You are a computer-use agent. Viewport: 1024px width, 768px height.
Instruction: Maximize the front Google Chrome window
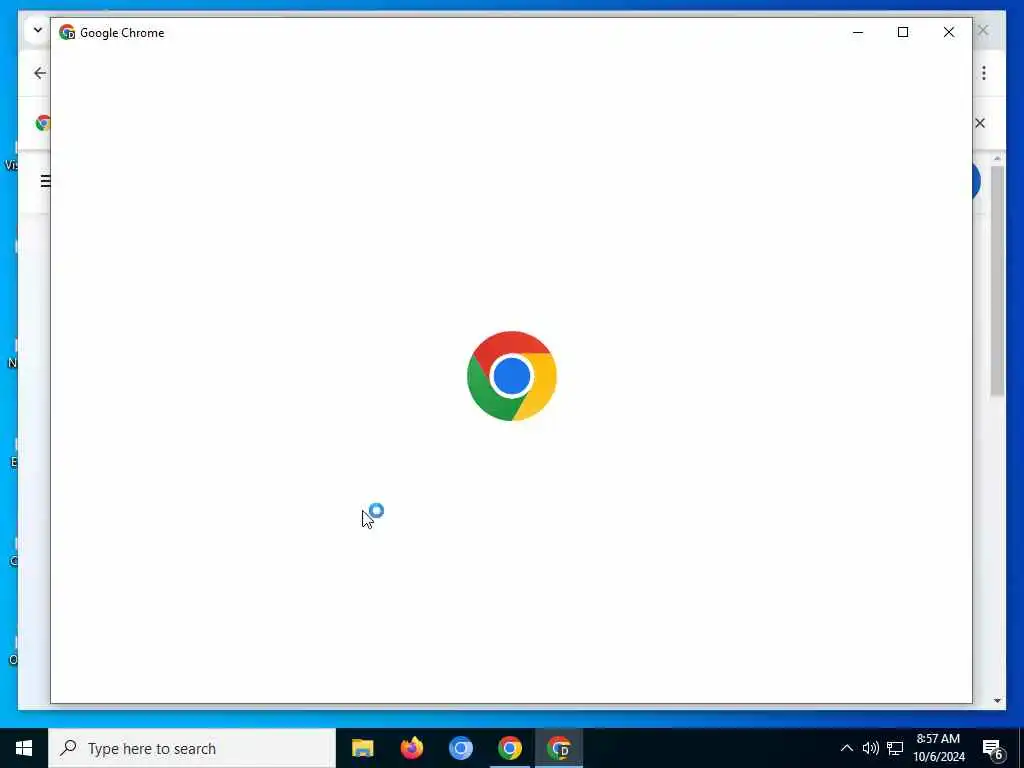(x=903, y=32)
